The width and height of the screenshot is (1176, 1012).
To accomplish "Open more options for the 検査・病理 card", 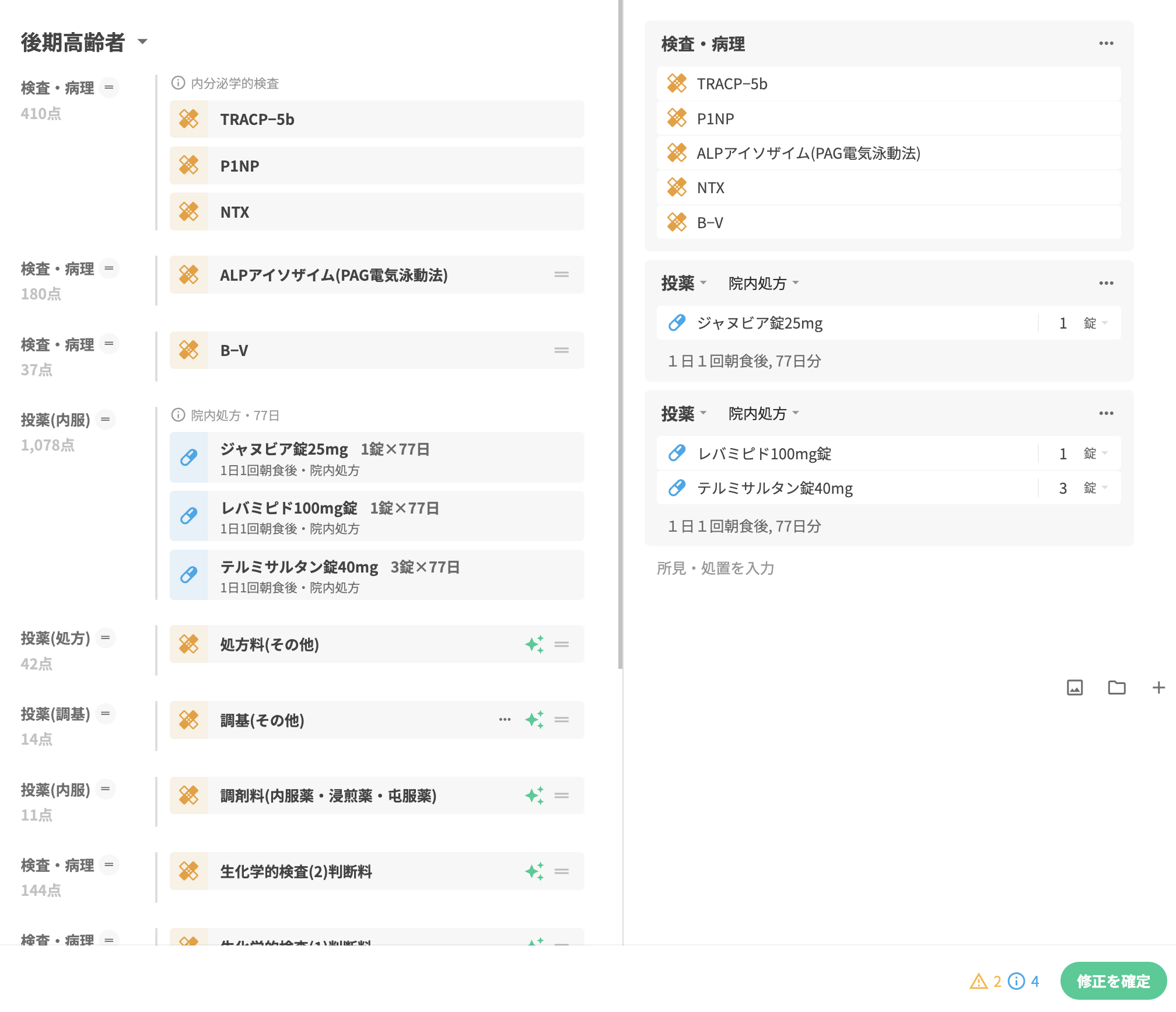I will pos(1106,43).
